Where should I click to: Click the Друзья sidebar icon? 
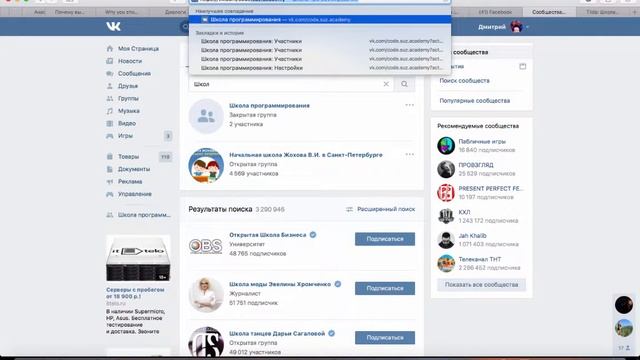click(109, 86)
